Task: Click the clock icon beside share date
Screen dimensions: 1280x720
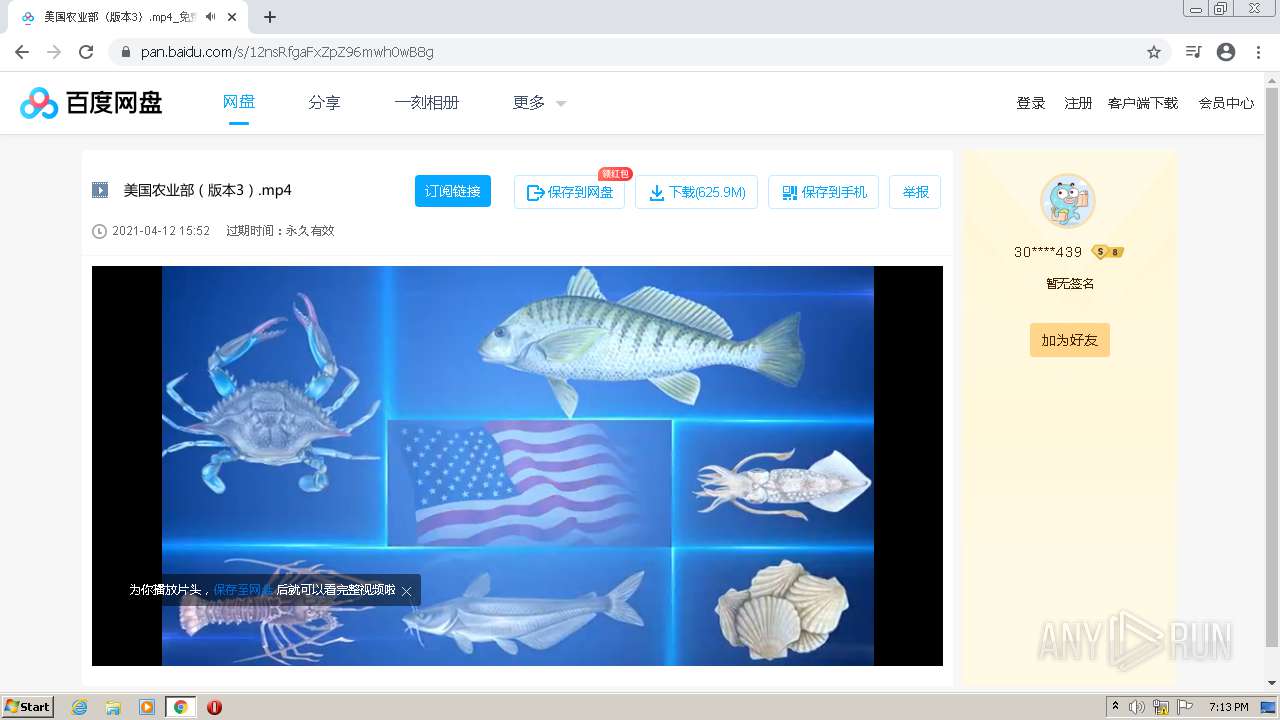Action: pyautogui.click(x=99, y=231)
